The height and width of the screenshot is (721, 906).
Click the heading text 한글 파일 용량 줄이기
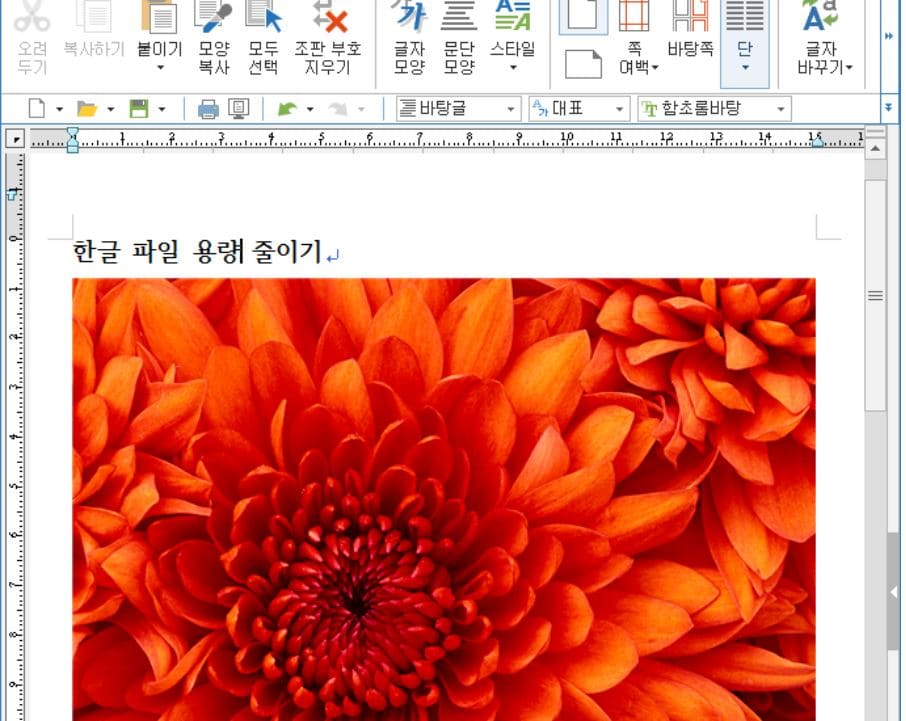(197, 252)
